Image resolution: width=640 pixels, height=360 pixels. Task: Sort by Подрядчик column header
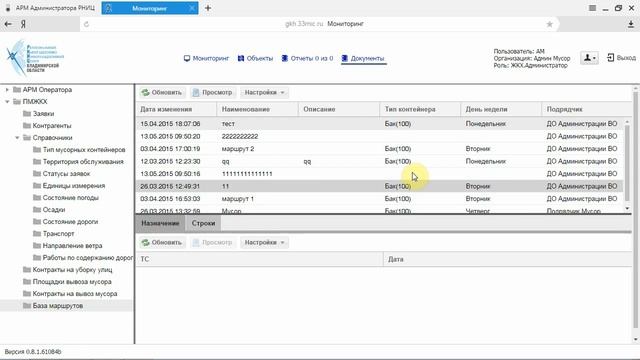(586, 109)
